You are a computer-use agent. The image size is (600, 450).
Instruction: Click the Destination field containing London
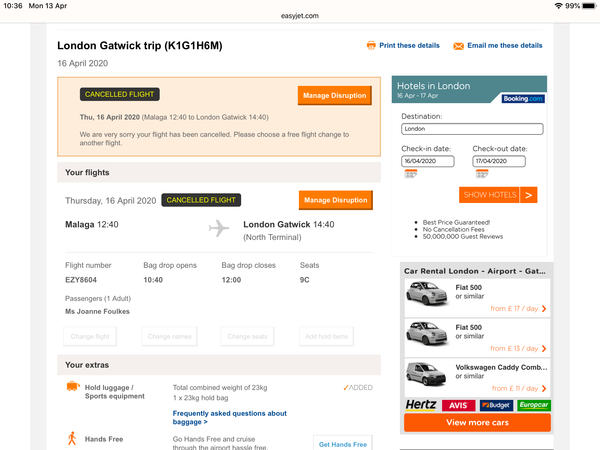tap(472, 129)
